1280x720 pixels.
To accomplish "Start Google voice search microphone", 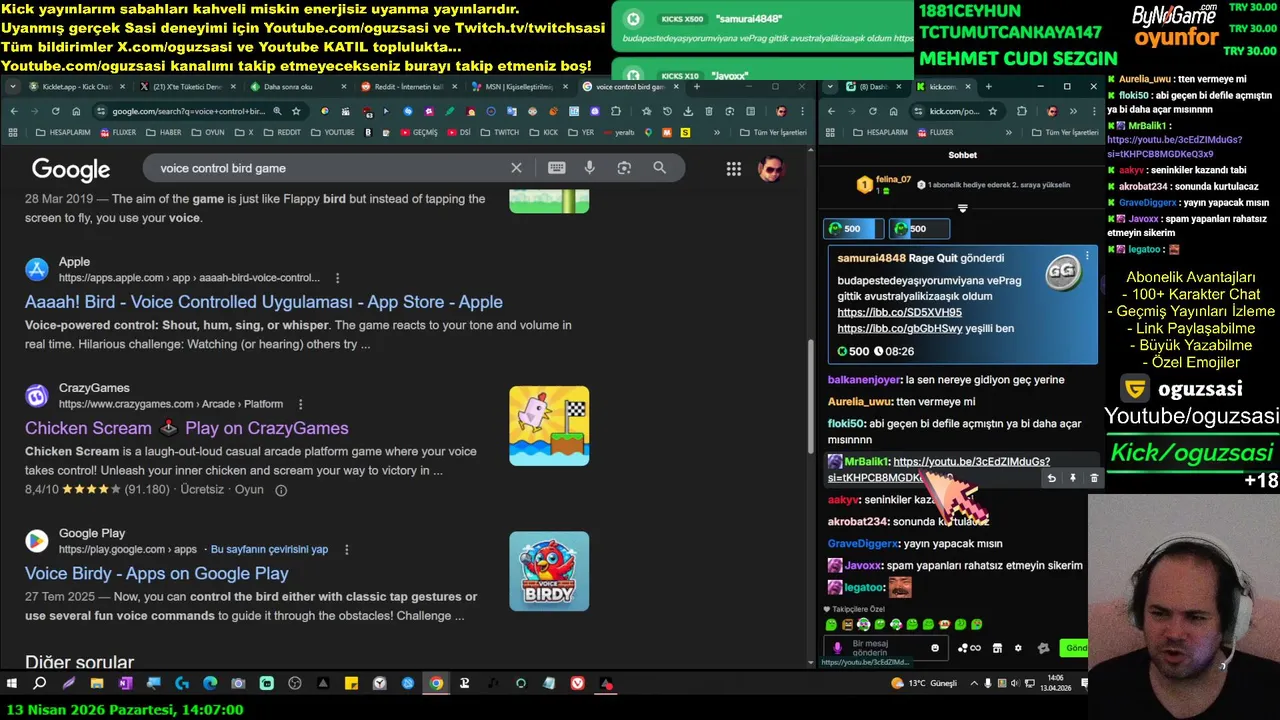I will 590,168.
